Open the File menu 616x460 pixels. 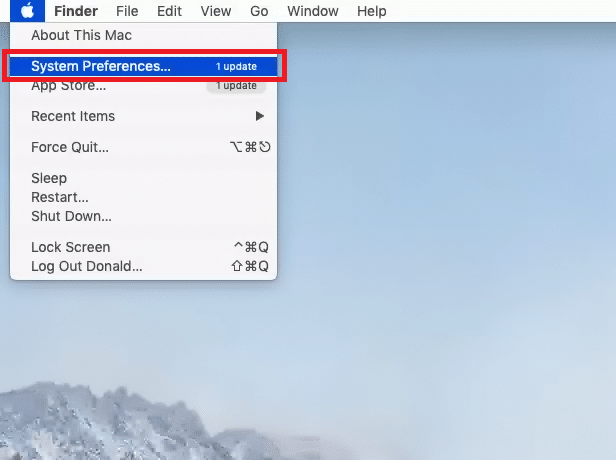(127, 11)
